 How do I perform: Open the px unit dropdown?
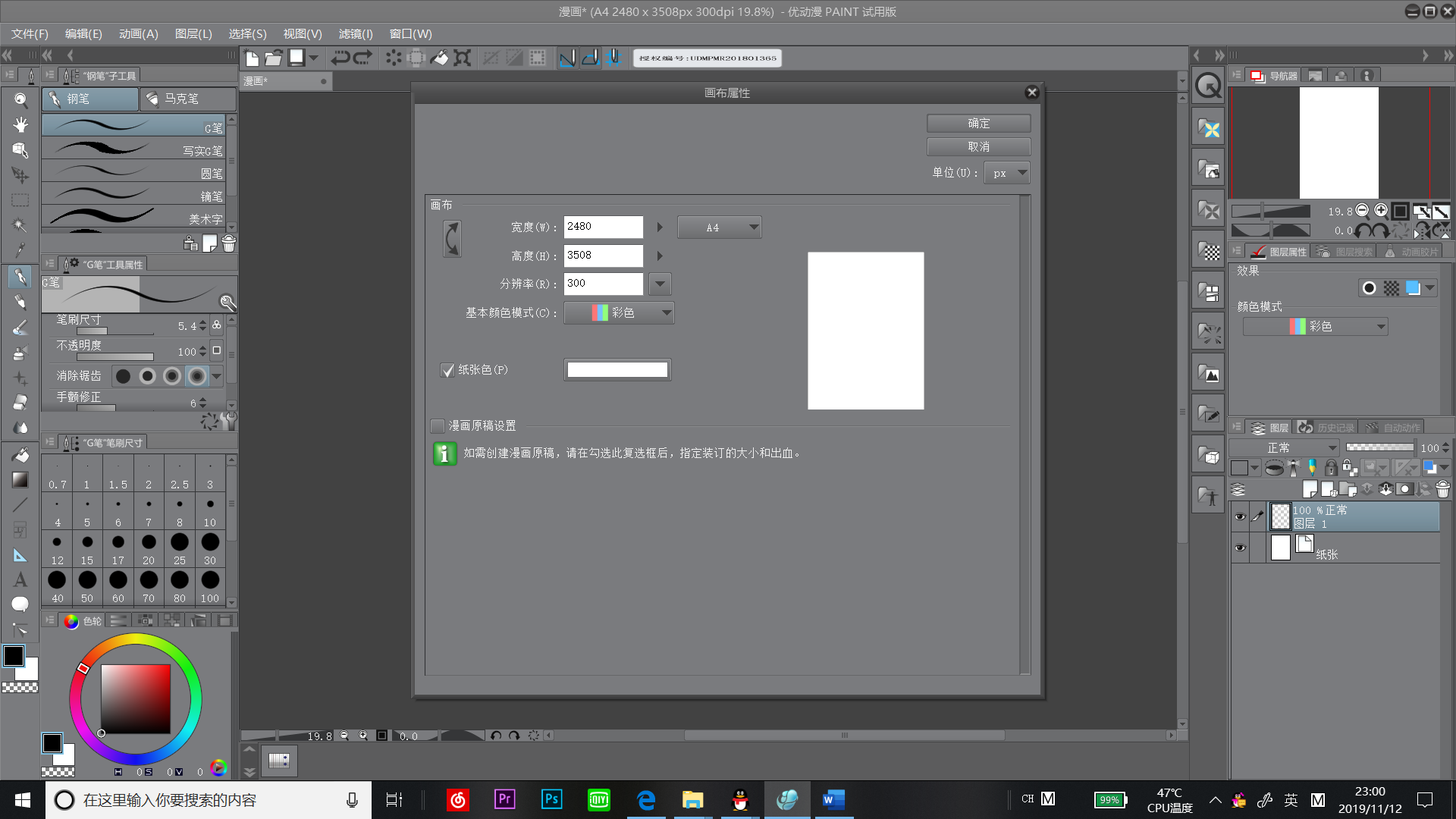click(1007, 173)
